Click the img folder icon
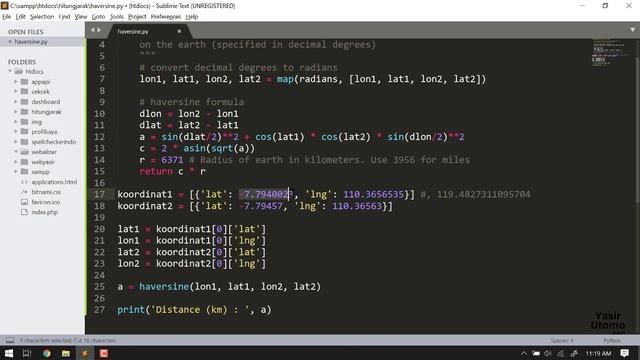The height and width of the screenshot is (360, 640). click(x=24, y=122)
